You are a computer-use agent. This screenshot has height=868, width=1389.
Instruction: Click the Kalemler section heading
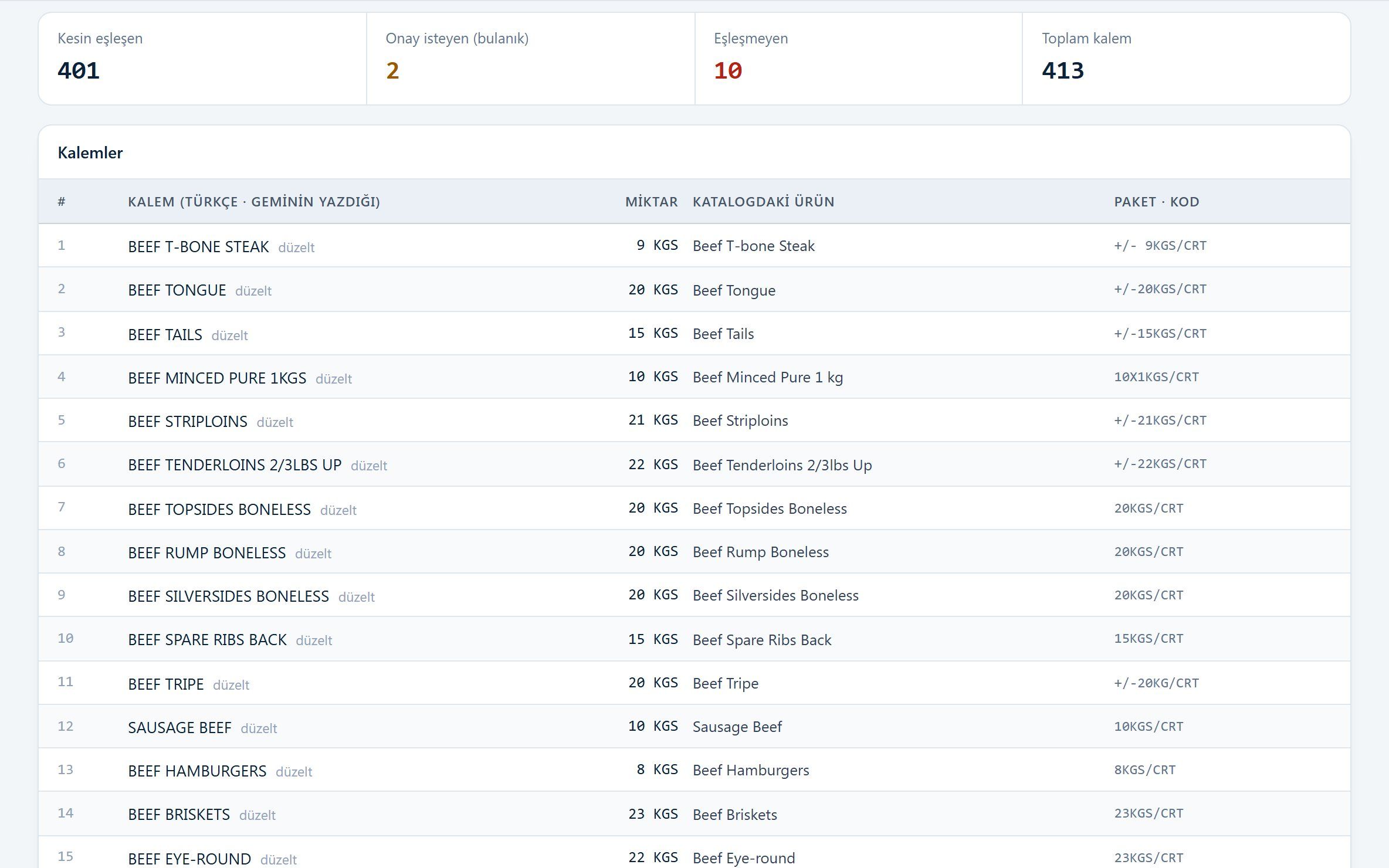click(90, 153)
